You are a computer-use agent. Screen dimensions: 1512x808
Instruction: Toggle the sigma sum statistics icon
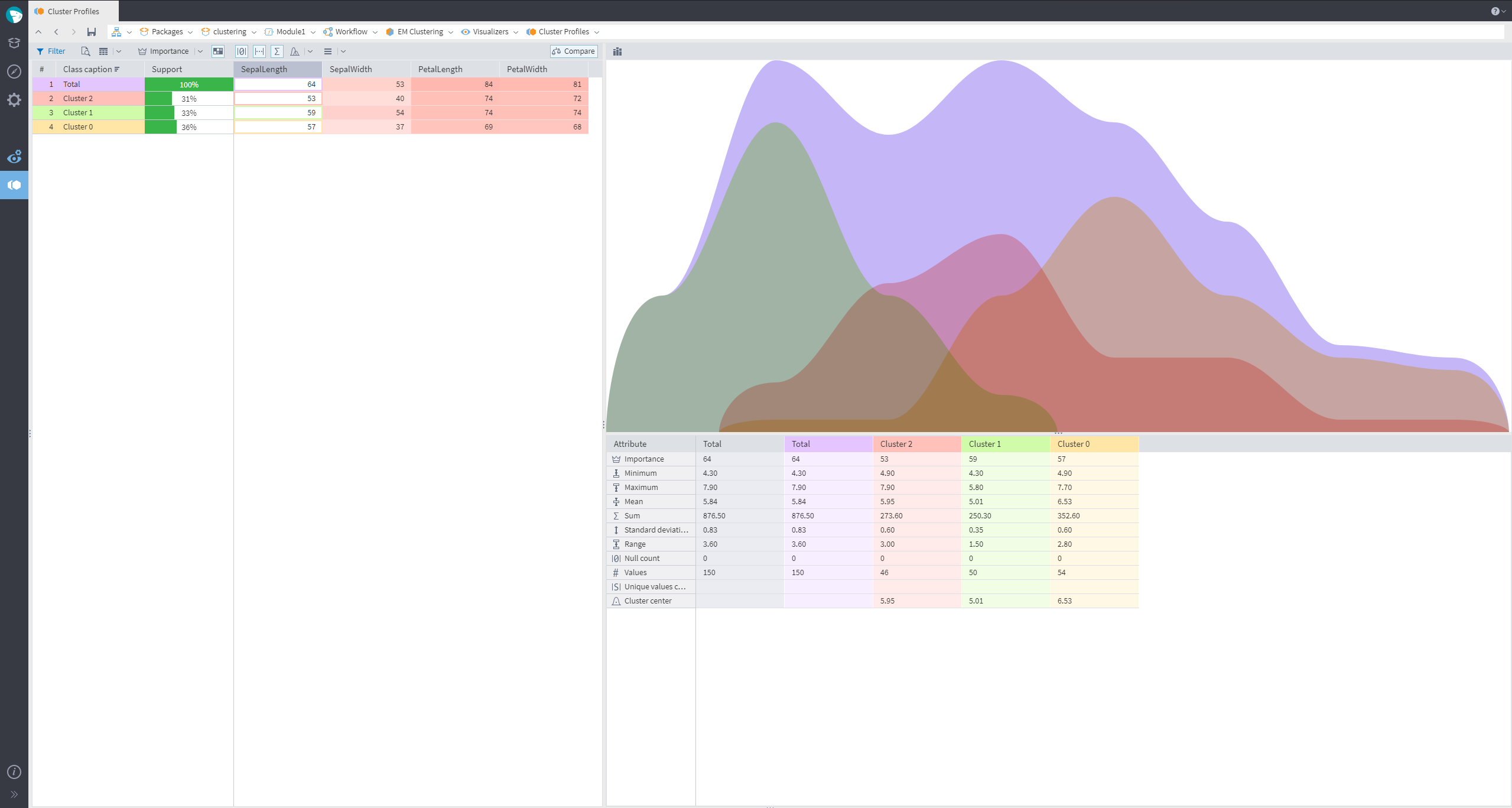click(277, 51)
